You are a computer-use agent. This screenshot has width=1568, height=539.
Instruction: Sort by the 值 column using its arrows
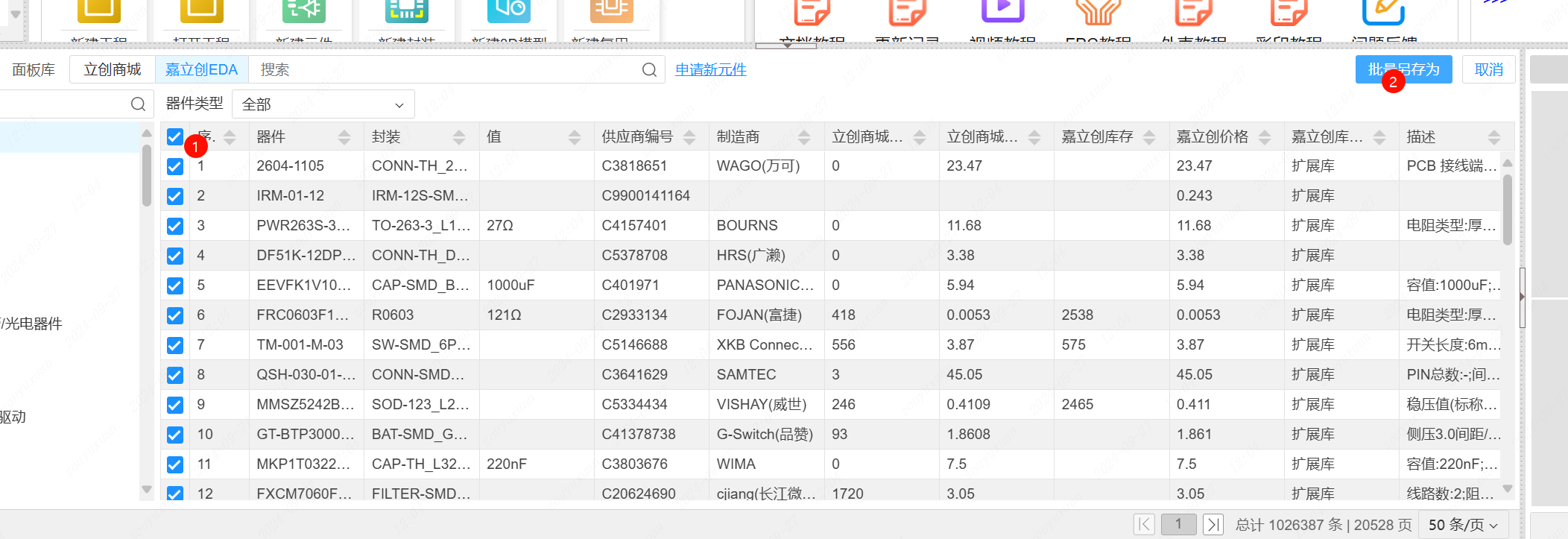click(x=575, y=137)
